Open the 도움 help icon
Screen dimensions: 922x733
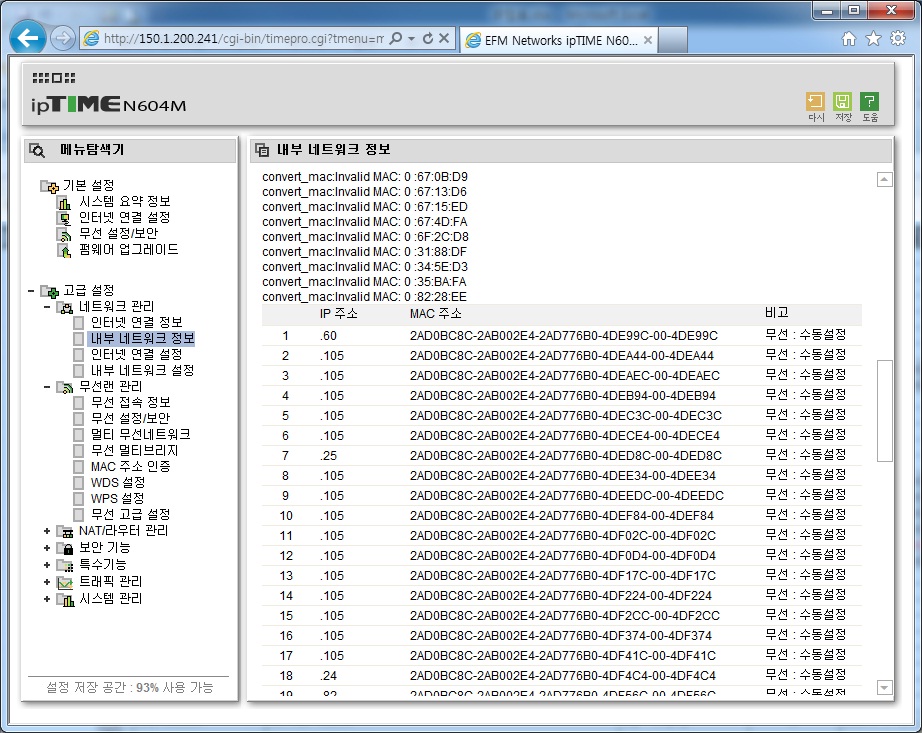[x=870, y=102]
